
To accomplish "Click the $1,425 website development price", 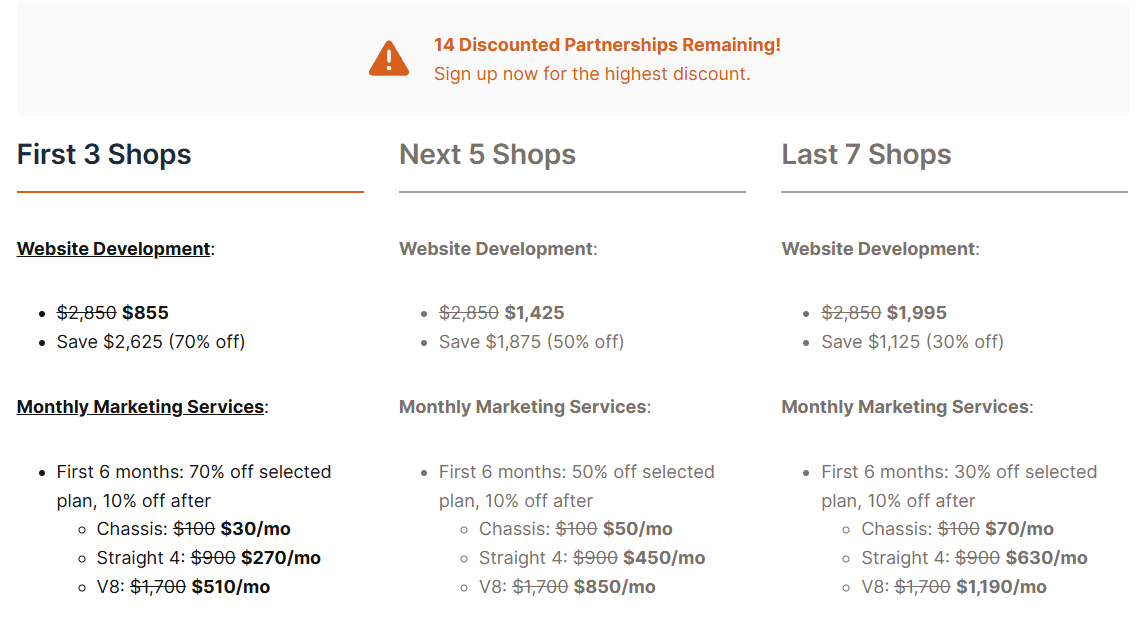I will tap(534, 313).
